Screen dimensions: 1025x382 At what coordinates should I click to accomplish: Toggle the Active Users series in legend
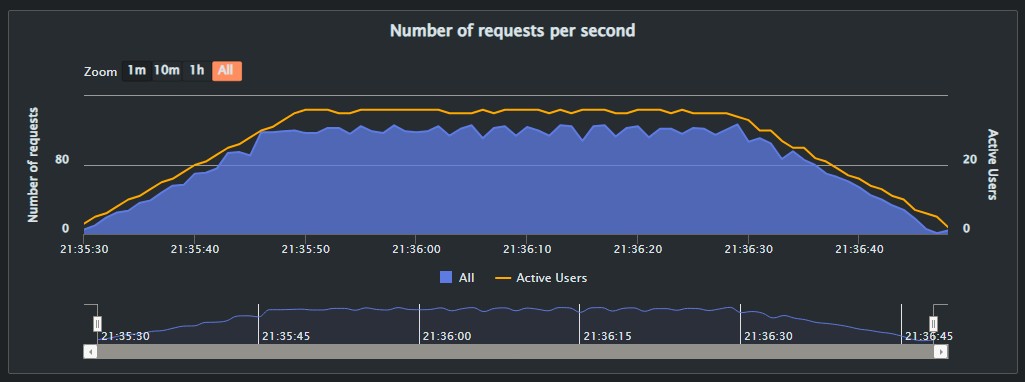[x=541, y=277]
